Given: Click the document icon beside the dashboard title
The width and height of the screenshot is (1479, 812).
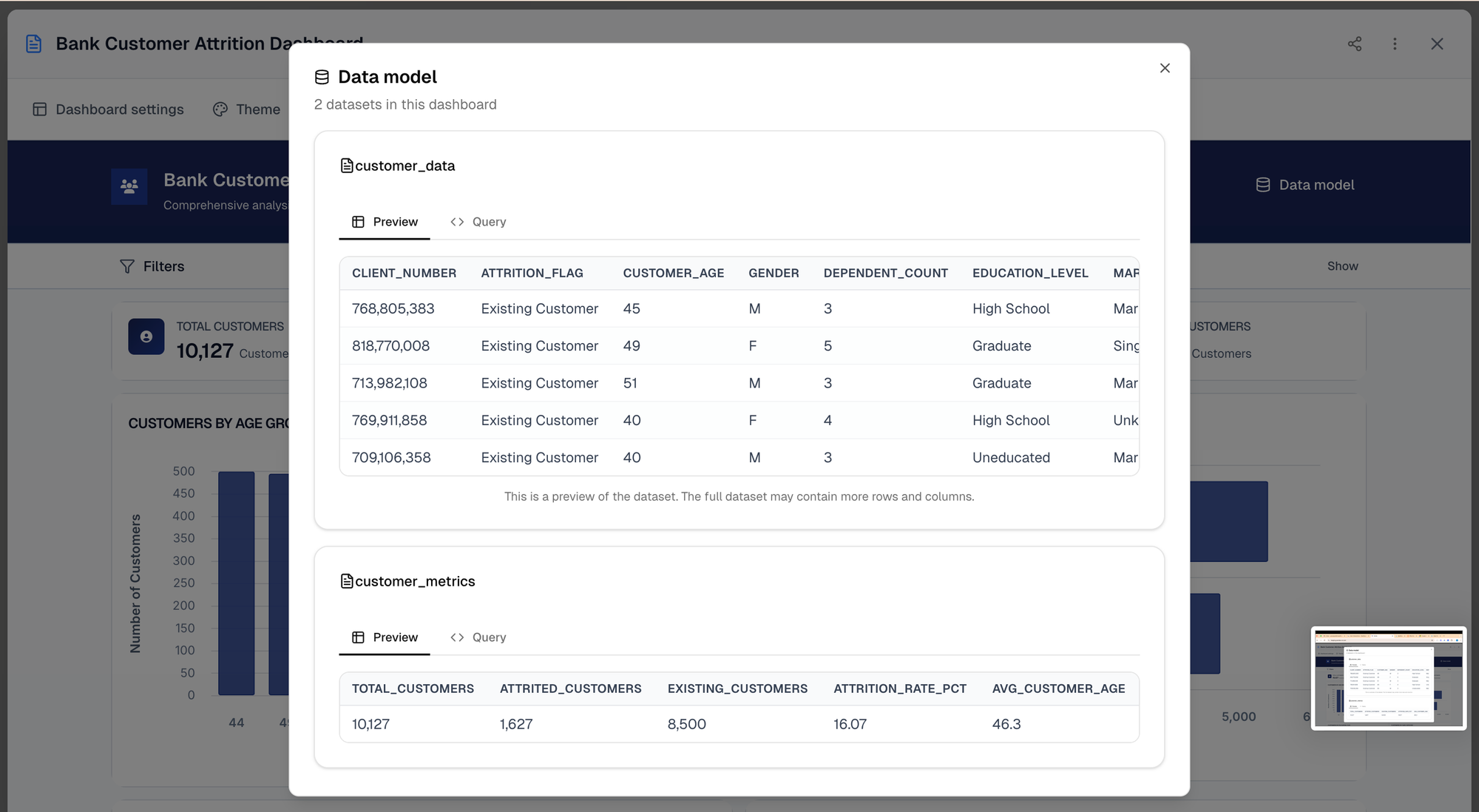Looking at the screenshot, I should (x=33, y=44).
